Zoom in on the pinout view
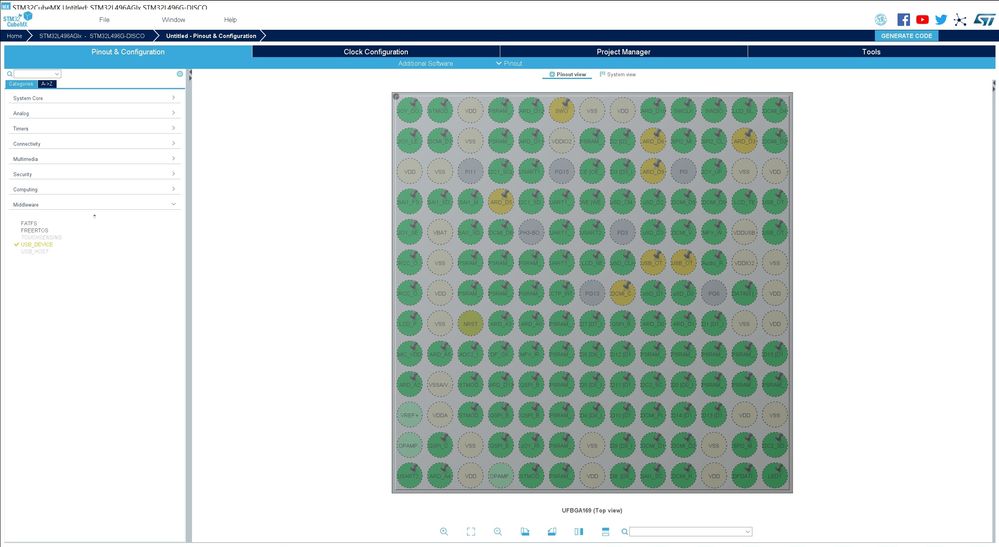The height and width of the screenshot is (547, 999). (443, 532)
